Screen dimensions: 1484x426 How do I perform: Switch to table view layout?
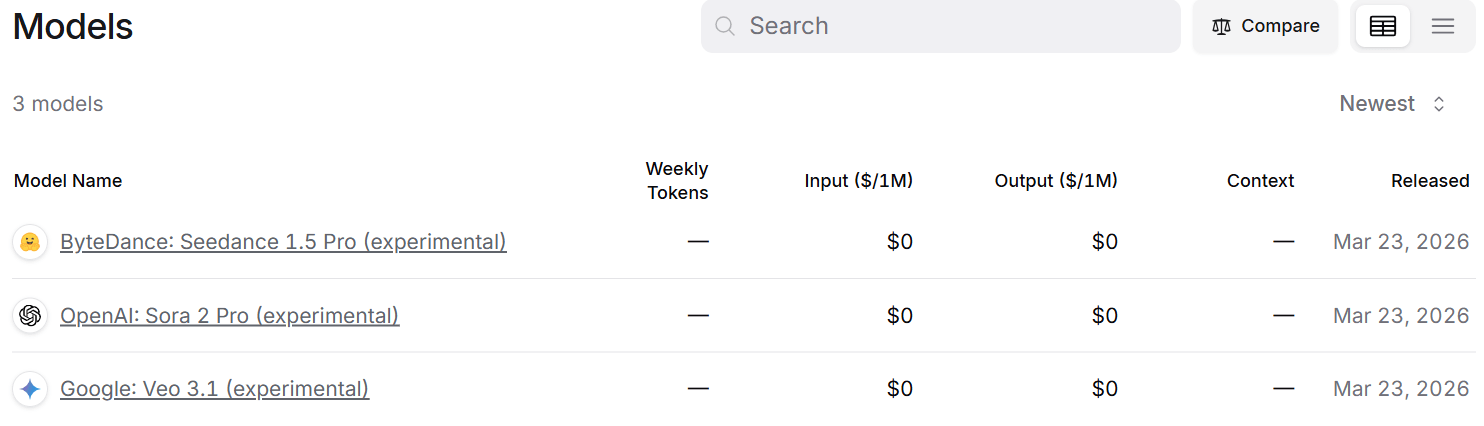pyautogui.click(x=1382, y=27)
